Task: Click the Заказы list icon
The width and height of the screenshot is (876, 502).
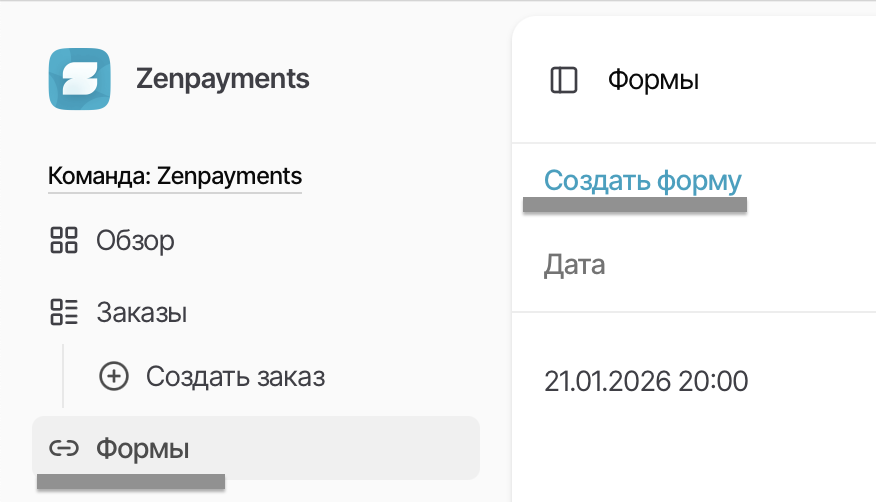Action: coord(64,313)
